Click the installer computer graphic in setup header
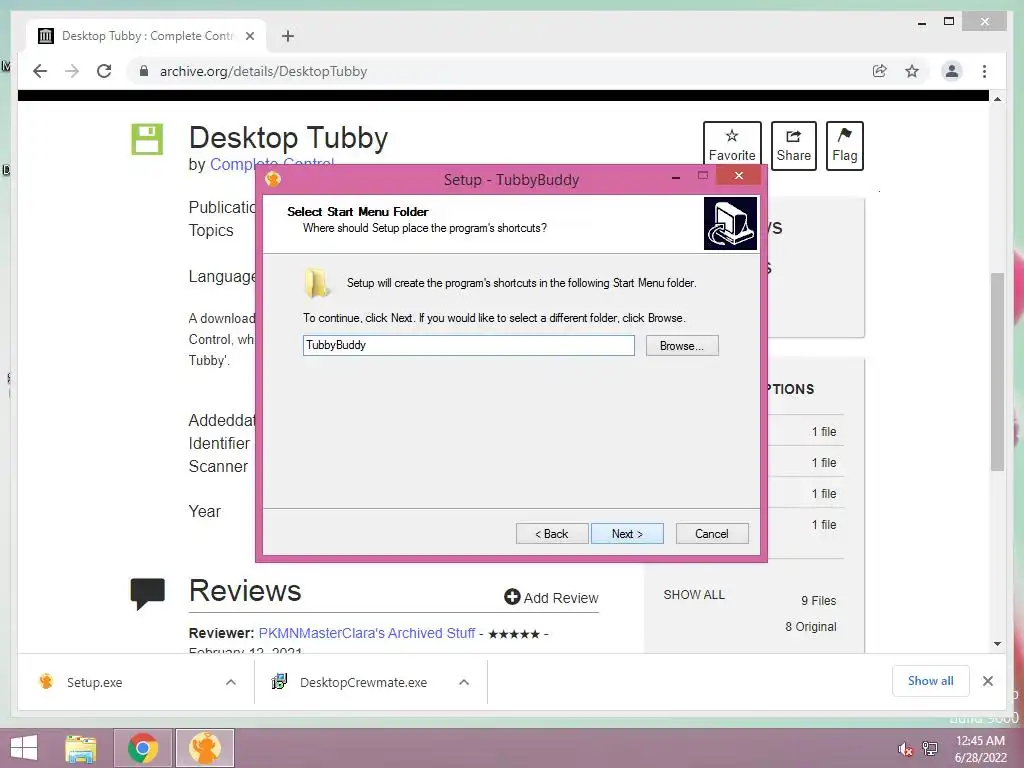The width and height of the screenshot is (1024, 768). (x=730, y=223)
